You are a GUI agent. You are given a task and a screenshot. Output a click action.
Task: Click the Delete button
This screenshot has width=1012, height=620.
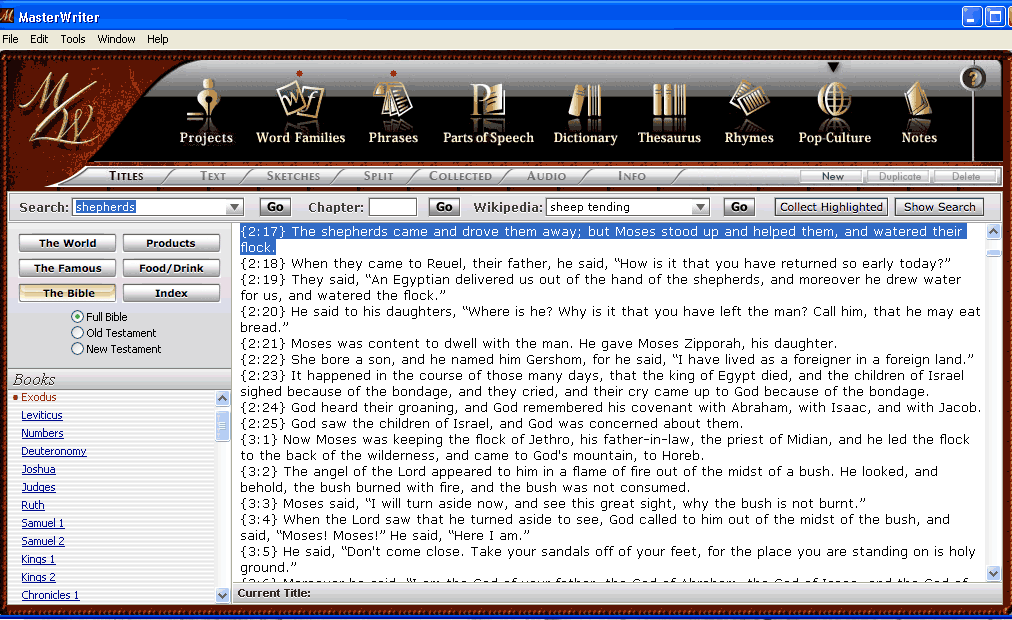[966, 176]
